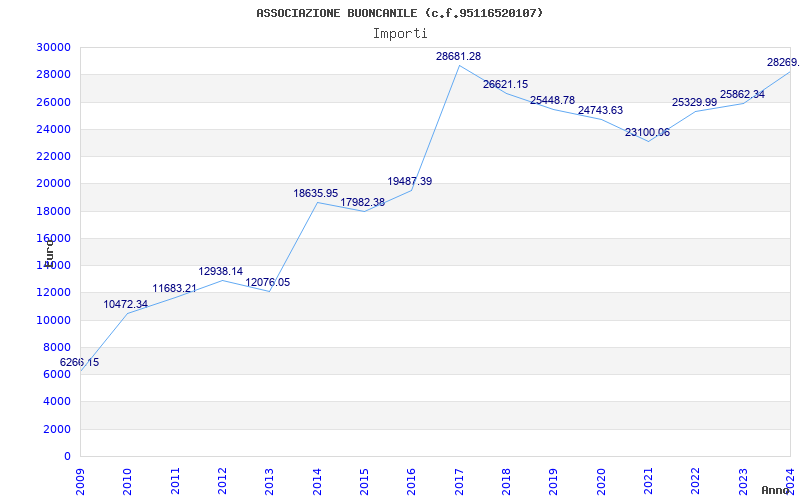Click the y-axis value 30000

pos(54,47)
